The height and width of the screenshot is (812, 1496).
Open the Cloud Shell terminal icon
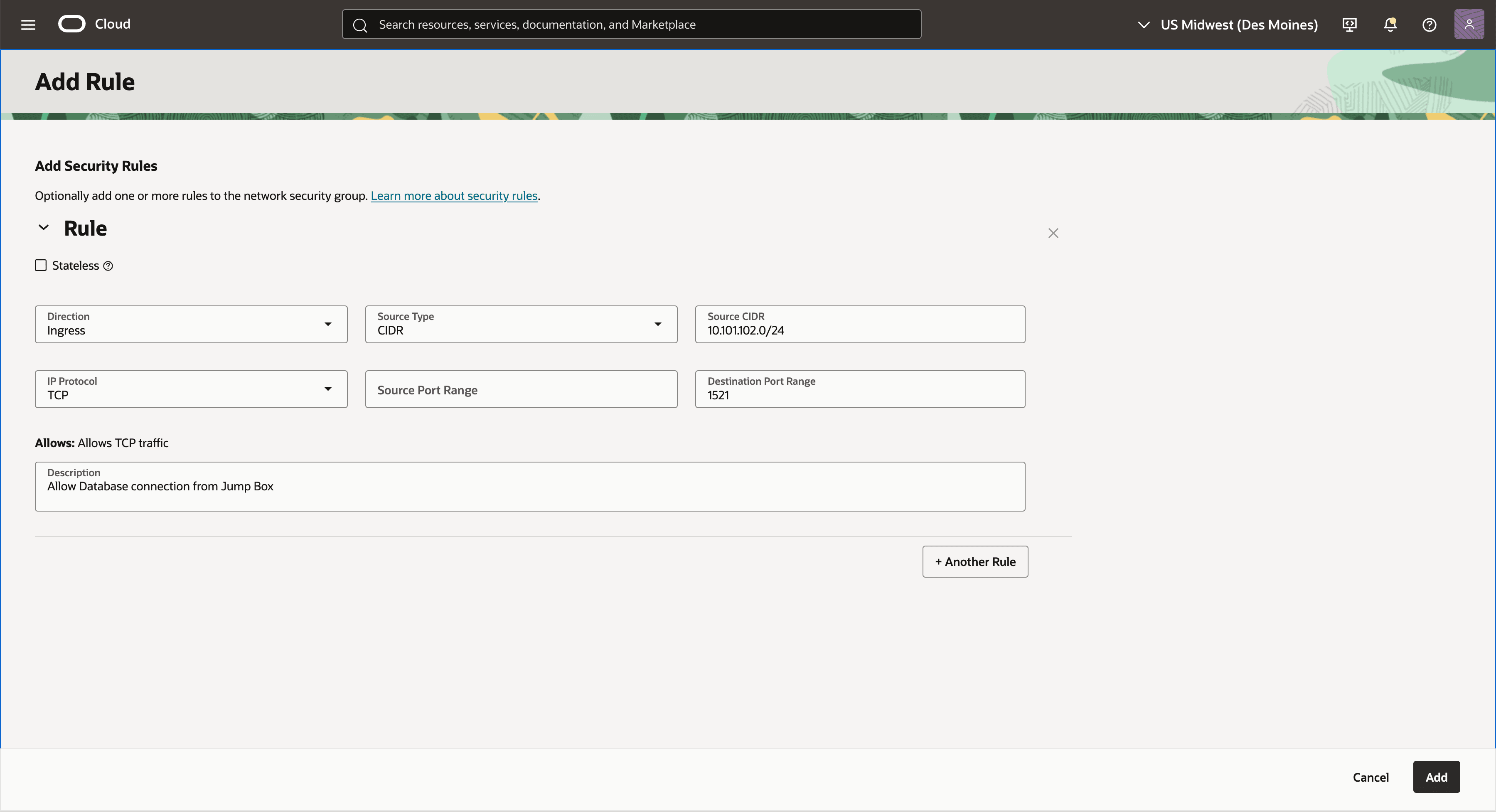pos(1350,25)
